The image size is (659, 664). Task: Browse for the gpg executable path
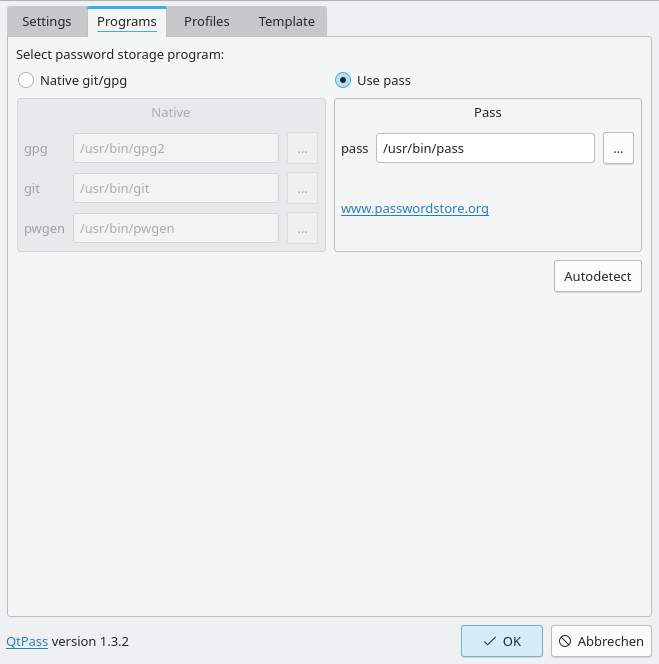coord(302,148)
